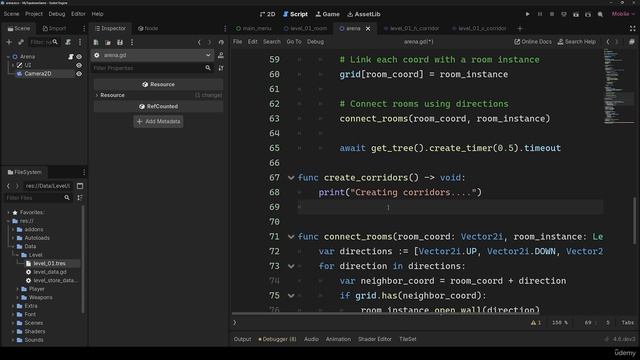Select level_01.tres in FileSystem

tap(49, 263)
